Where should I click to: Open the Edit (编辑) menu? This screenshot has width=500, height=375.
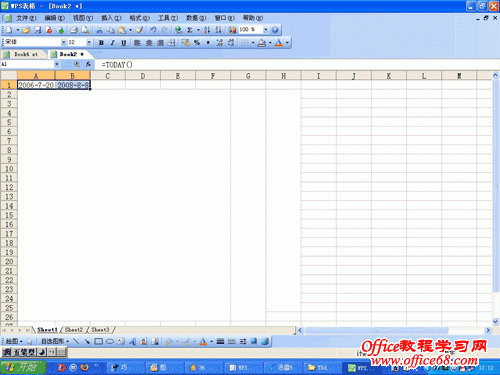(x=55, y=18)
